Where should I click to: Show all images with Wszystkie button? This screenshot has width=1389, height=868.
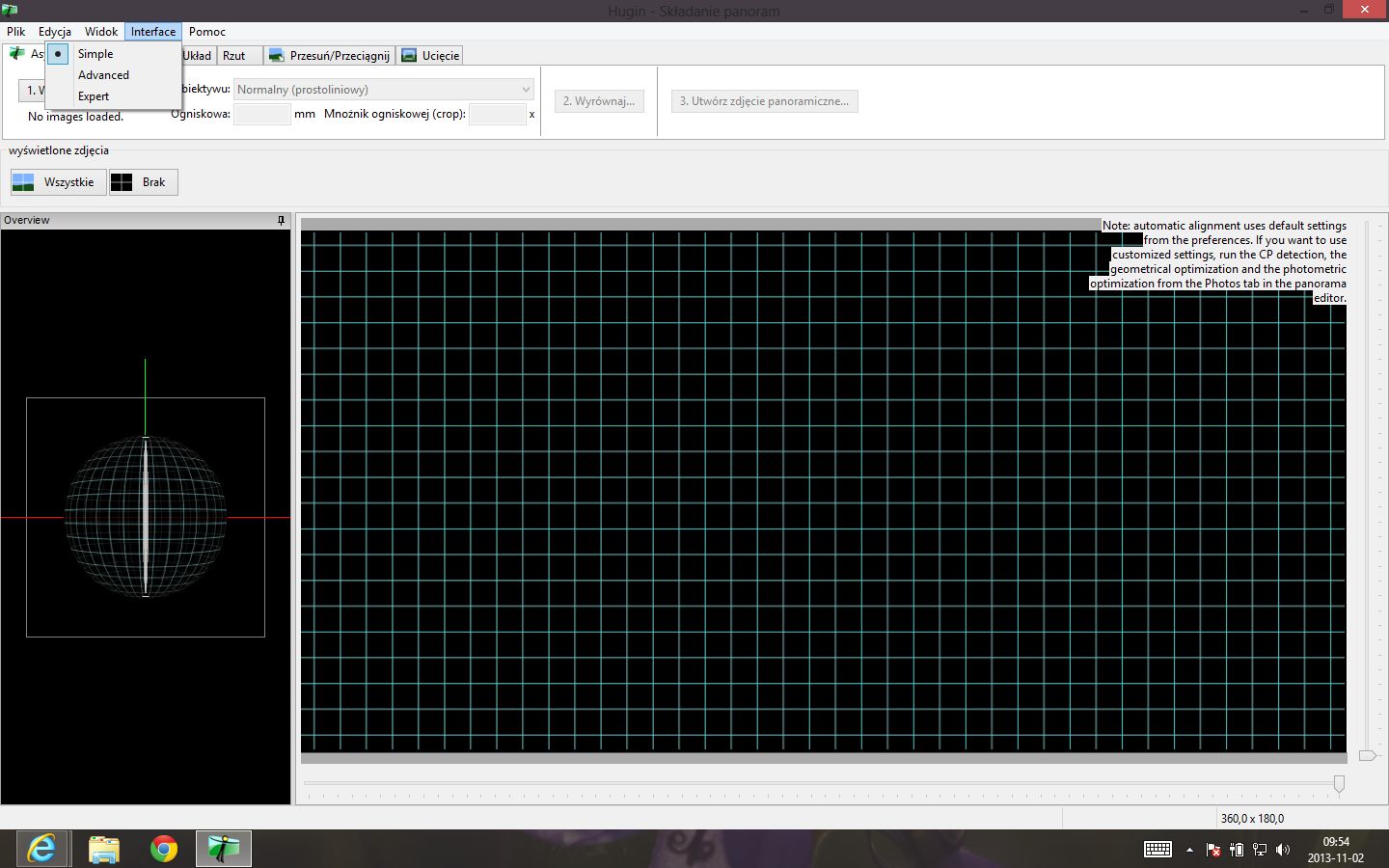58,182
